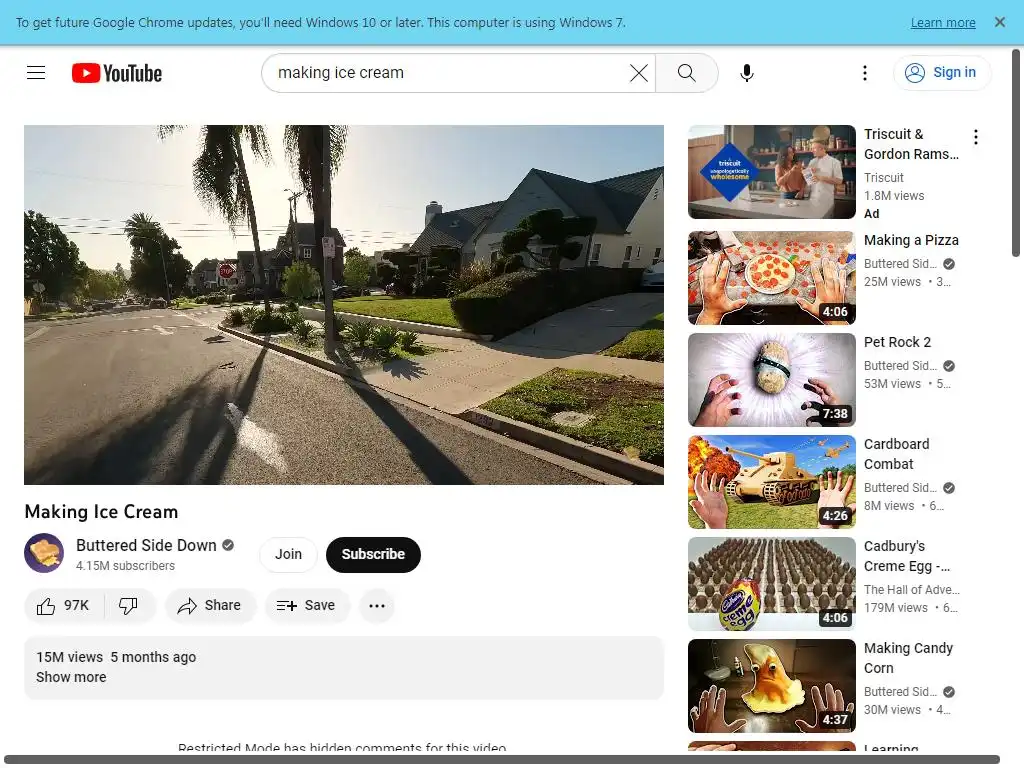Open Buttered Side Down channel avatar

[x=44, y=553]
